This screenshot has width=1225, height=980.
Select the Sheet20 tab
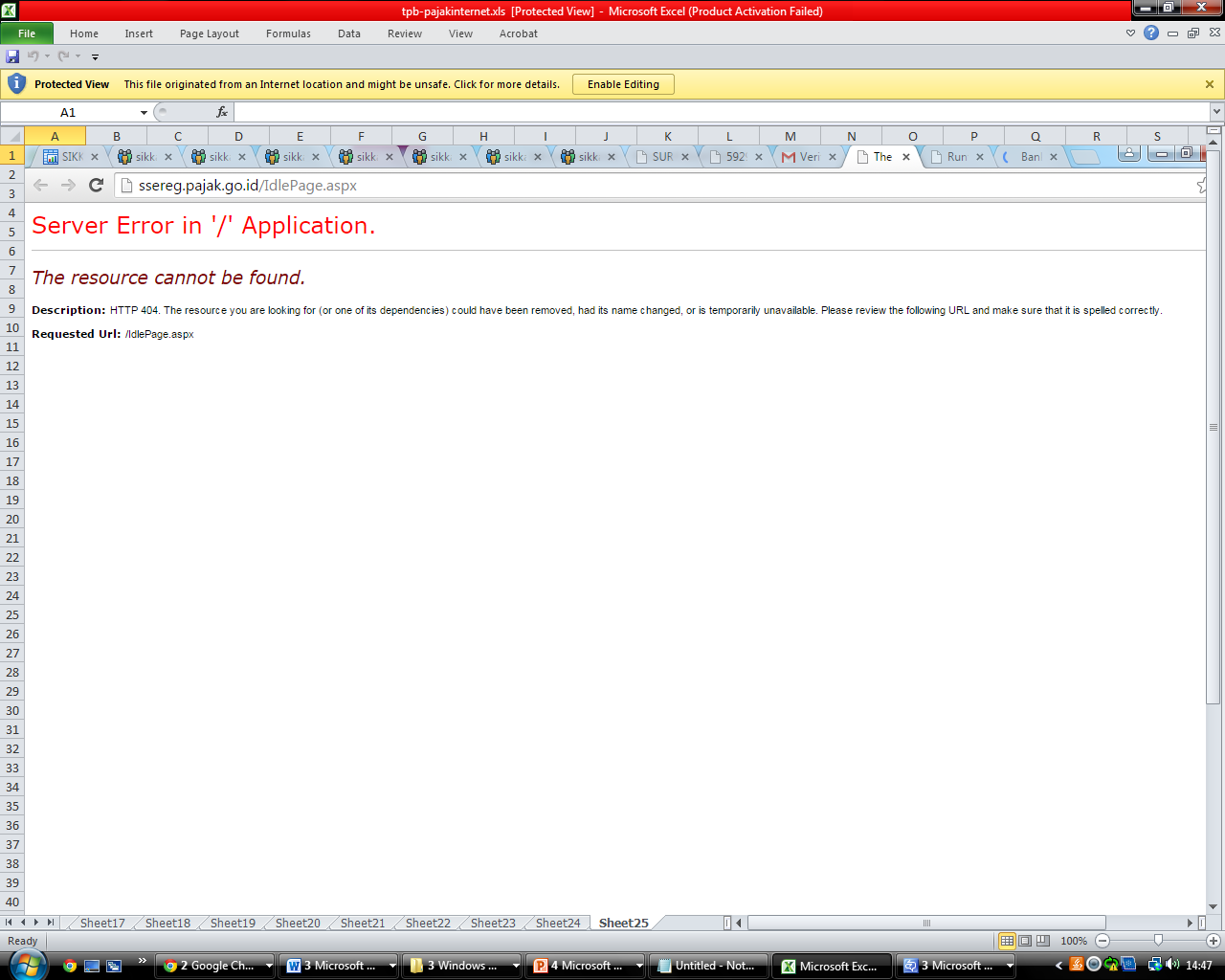tap(298, 923)
